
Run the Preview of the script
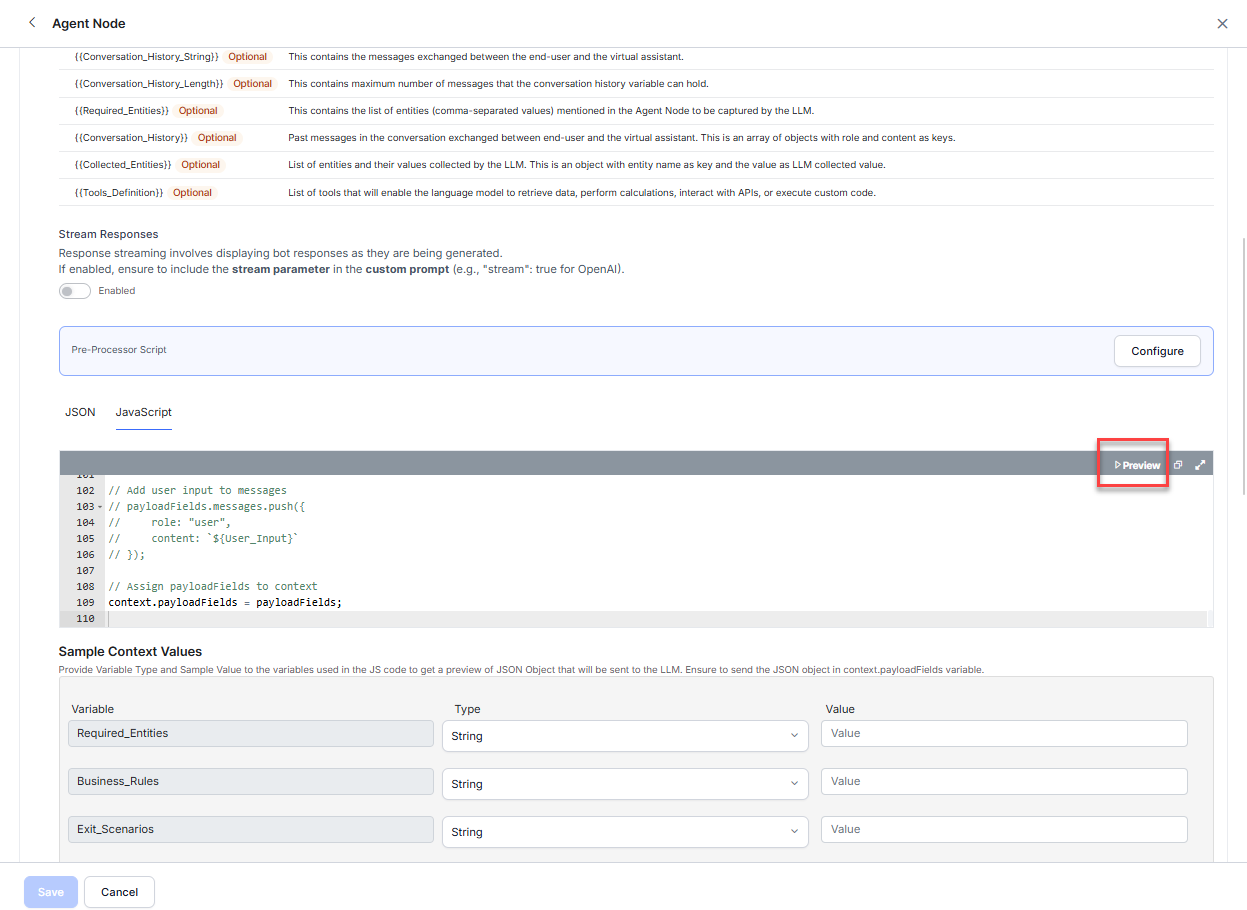[1138, 465]
